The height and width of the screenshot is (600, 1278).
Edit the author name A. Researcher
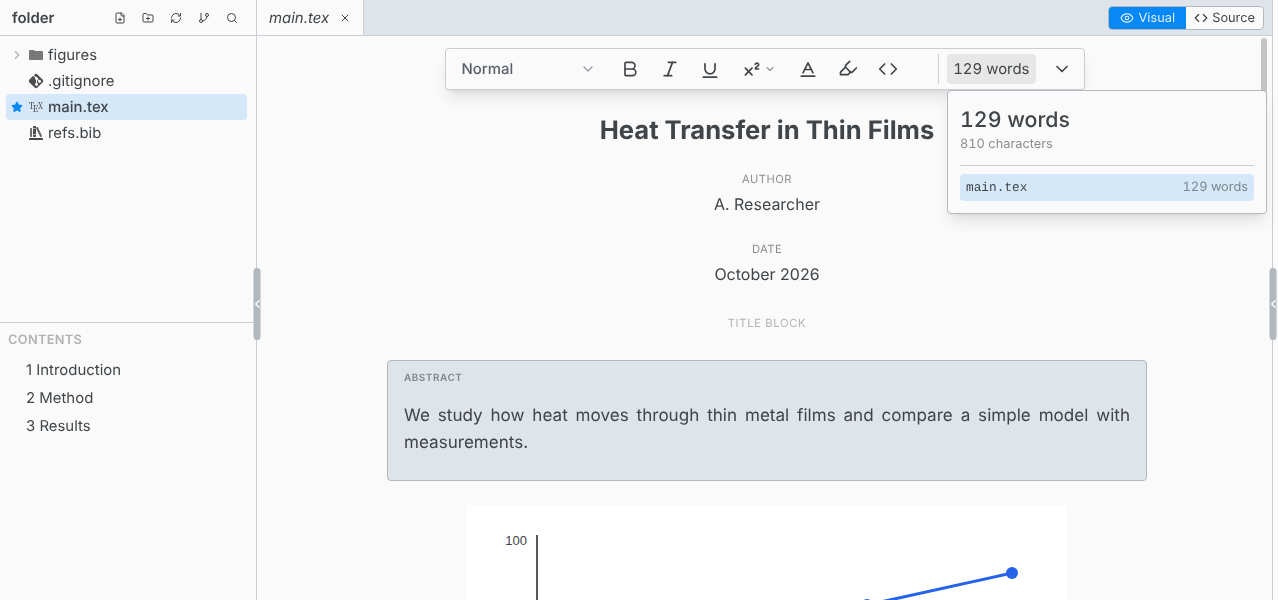pyautogui.click(x=767, y=205)
